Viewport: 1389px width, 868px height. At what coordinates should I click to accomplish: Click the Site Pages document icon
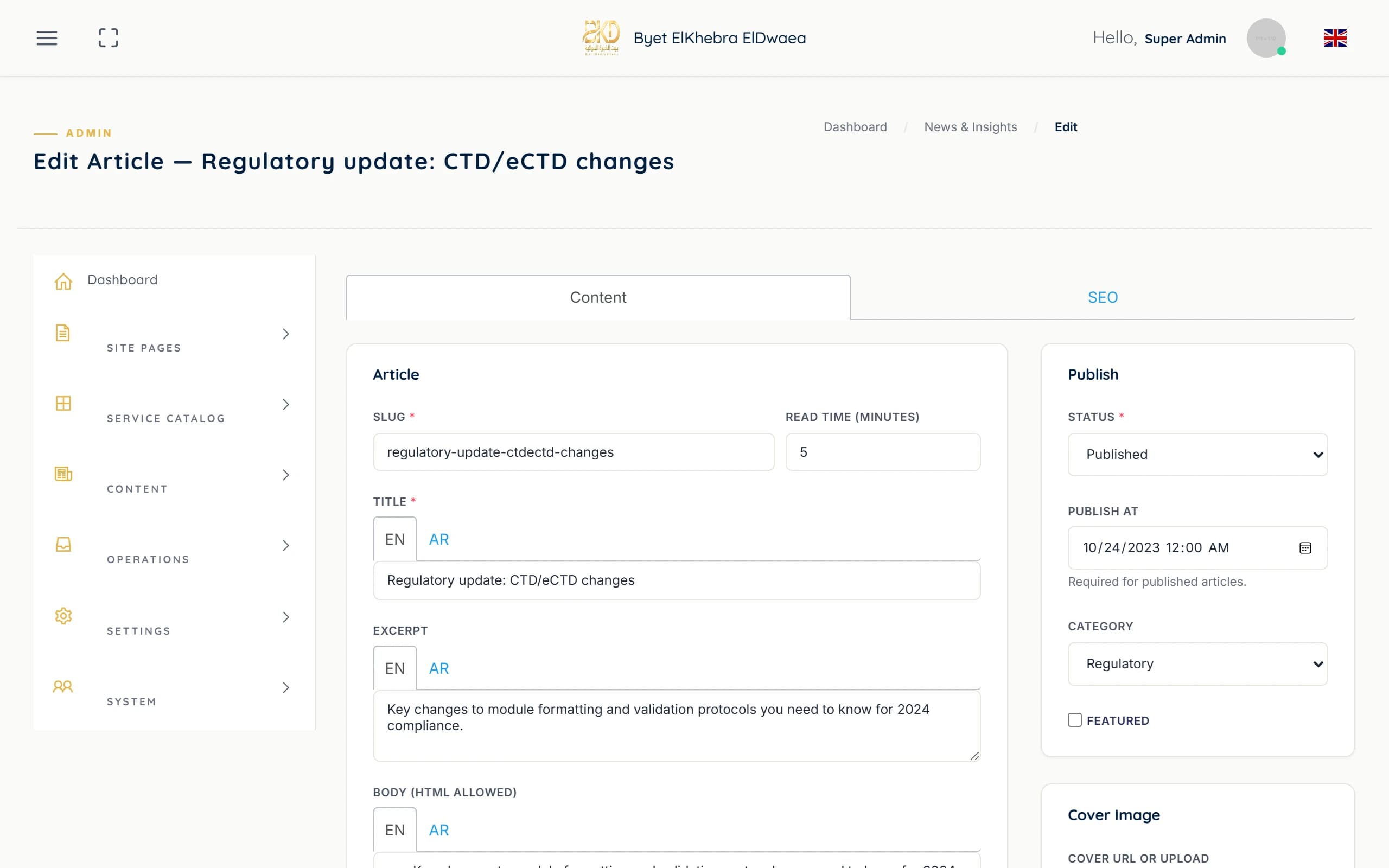[62, 333]
